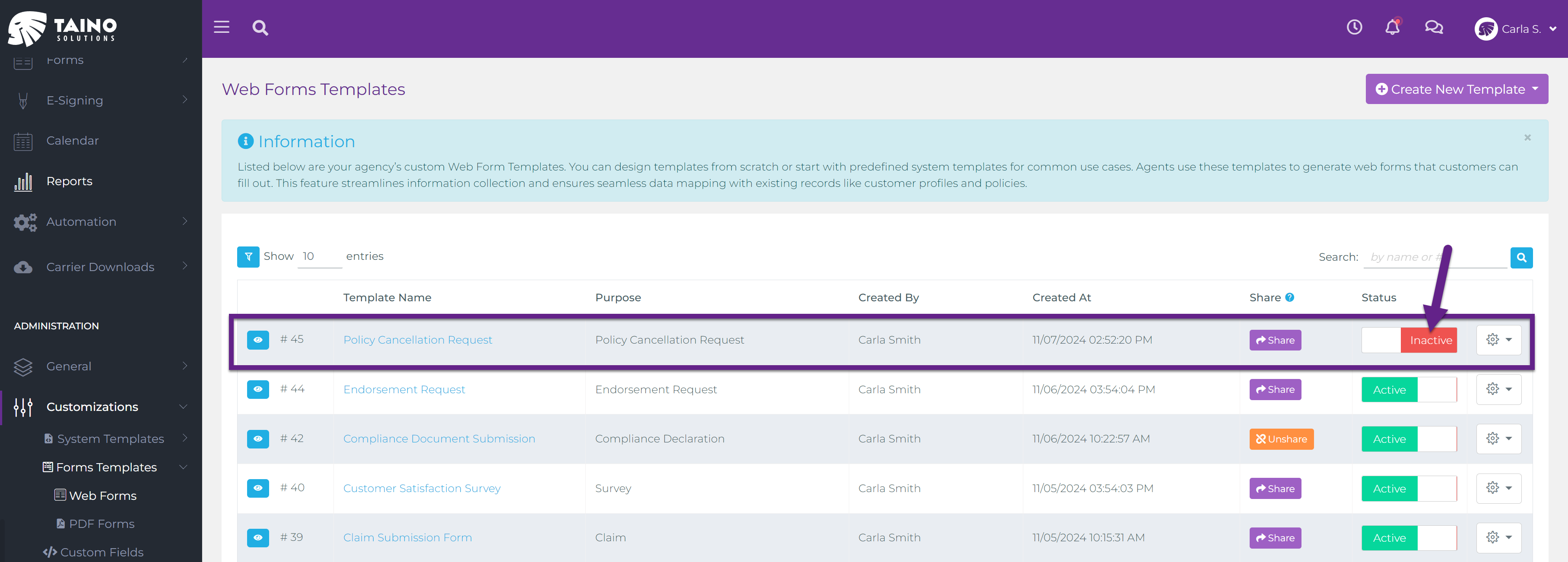Open the clock history icon

click(x=1354, y=27)
